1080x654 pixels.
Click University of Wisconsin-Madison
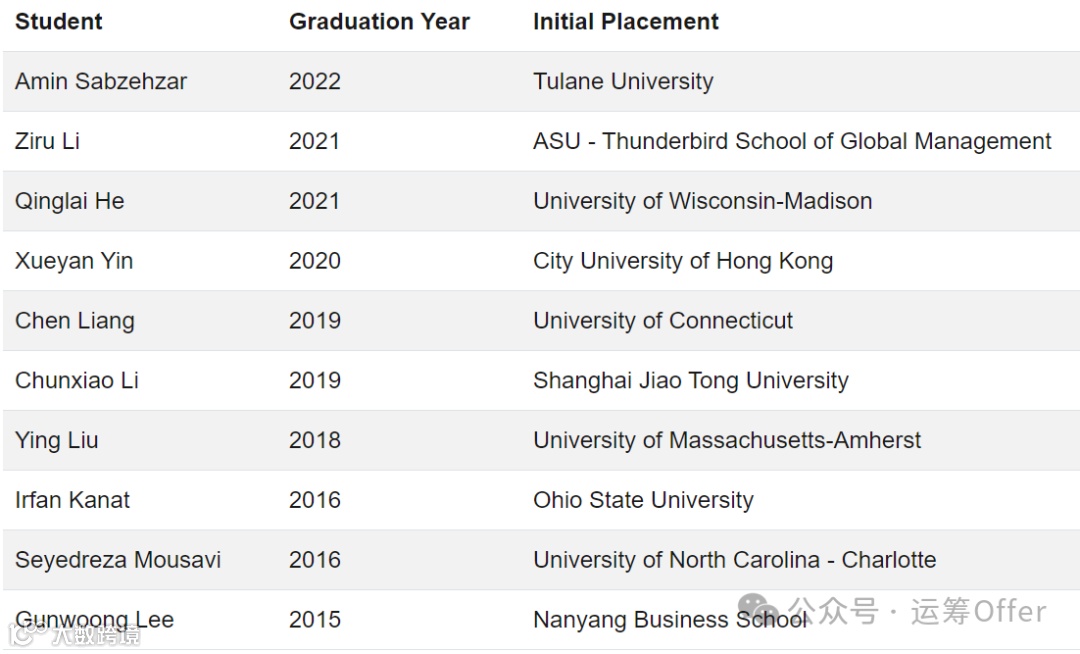[x=702, y=201]
